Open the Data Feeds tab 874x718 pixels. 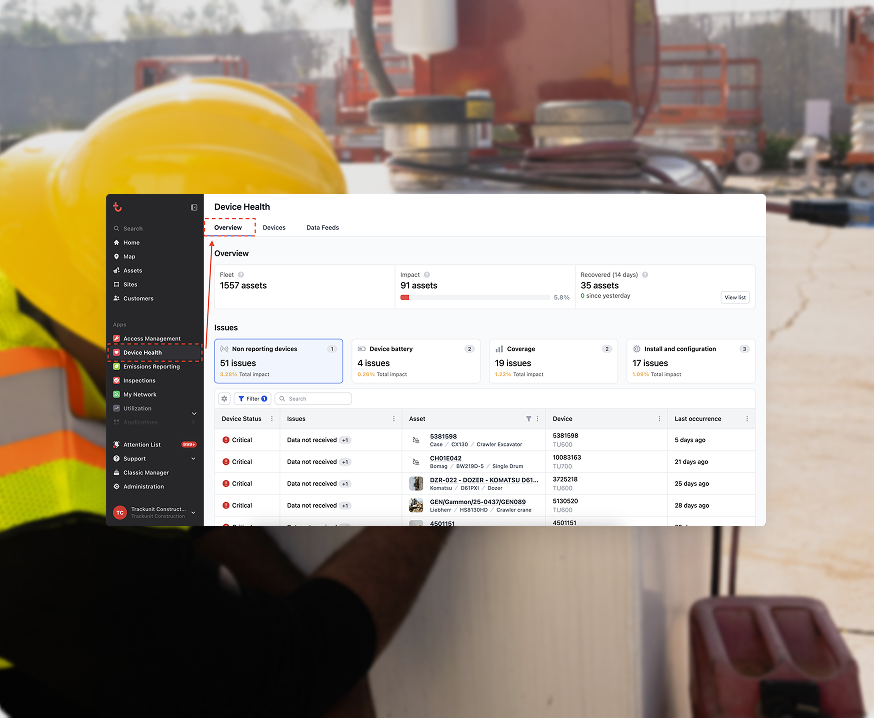point(322,227)
